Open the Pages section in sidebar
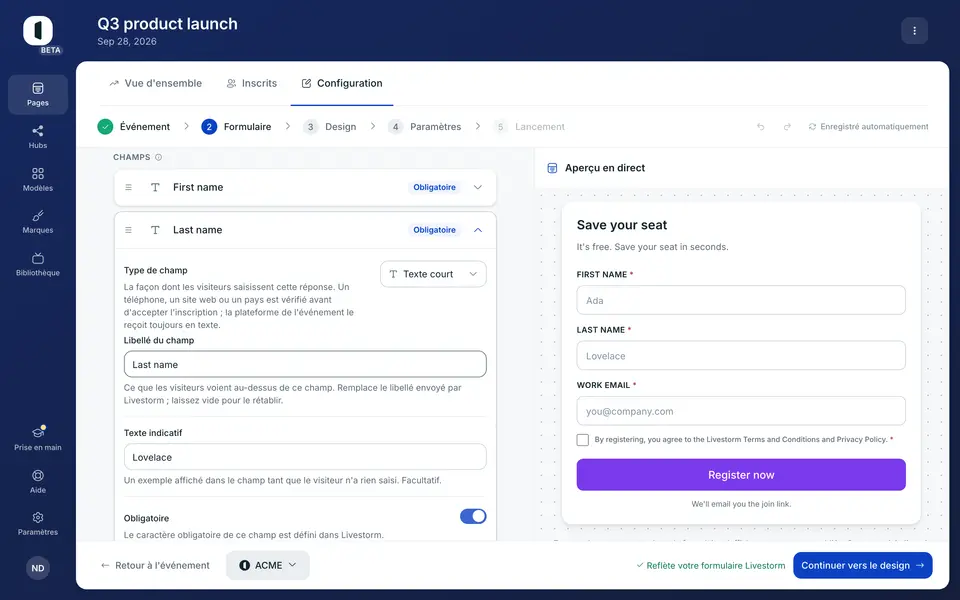 pos(38,94)
